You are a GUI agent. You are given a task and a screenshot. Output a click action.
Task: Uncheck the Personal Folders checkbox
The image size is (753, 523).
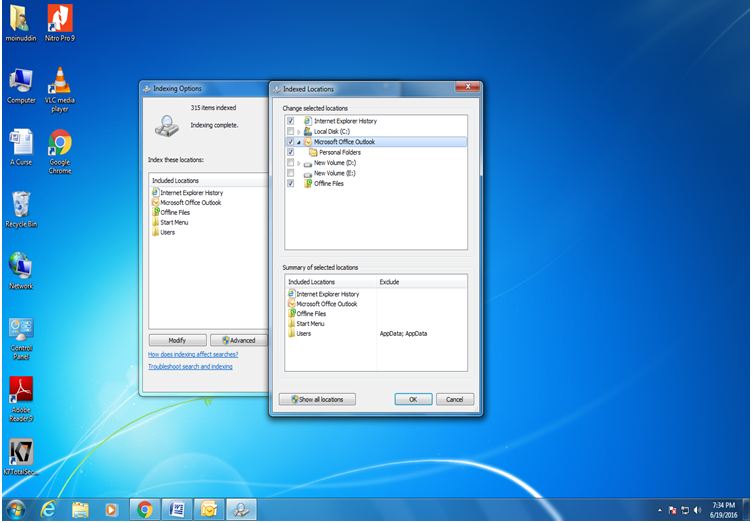291,152
